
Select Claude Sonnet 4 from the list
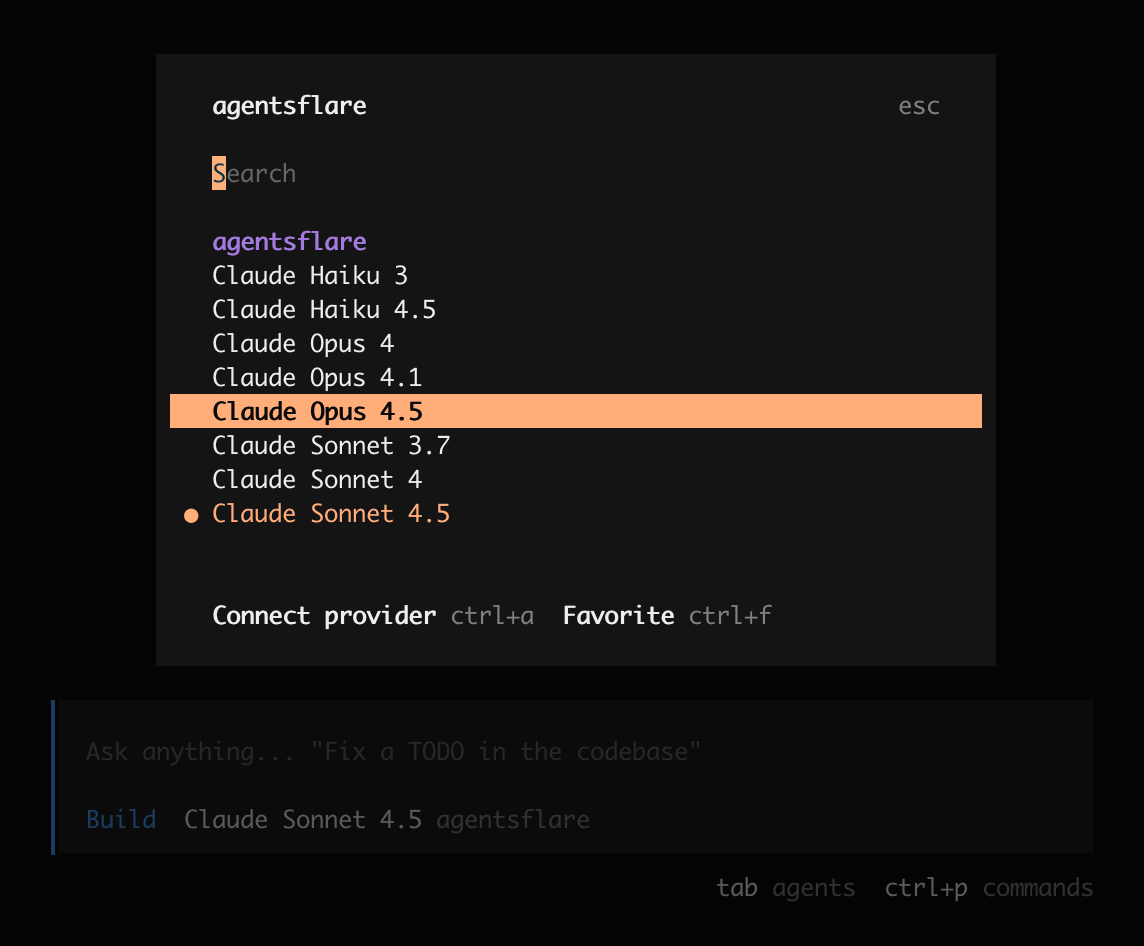click(x=317, y=479)
